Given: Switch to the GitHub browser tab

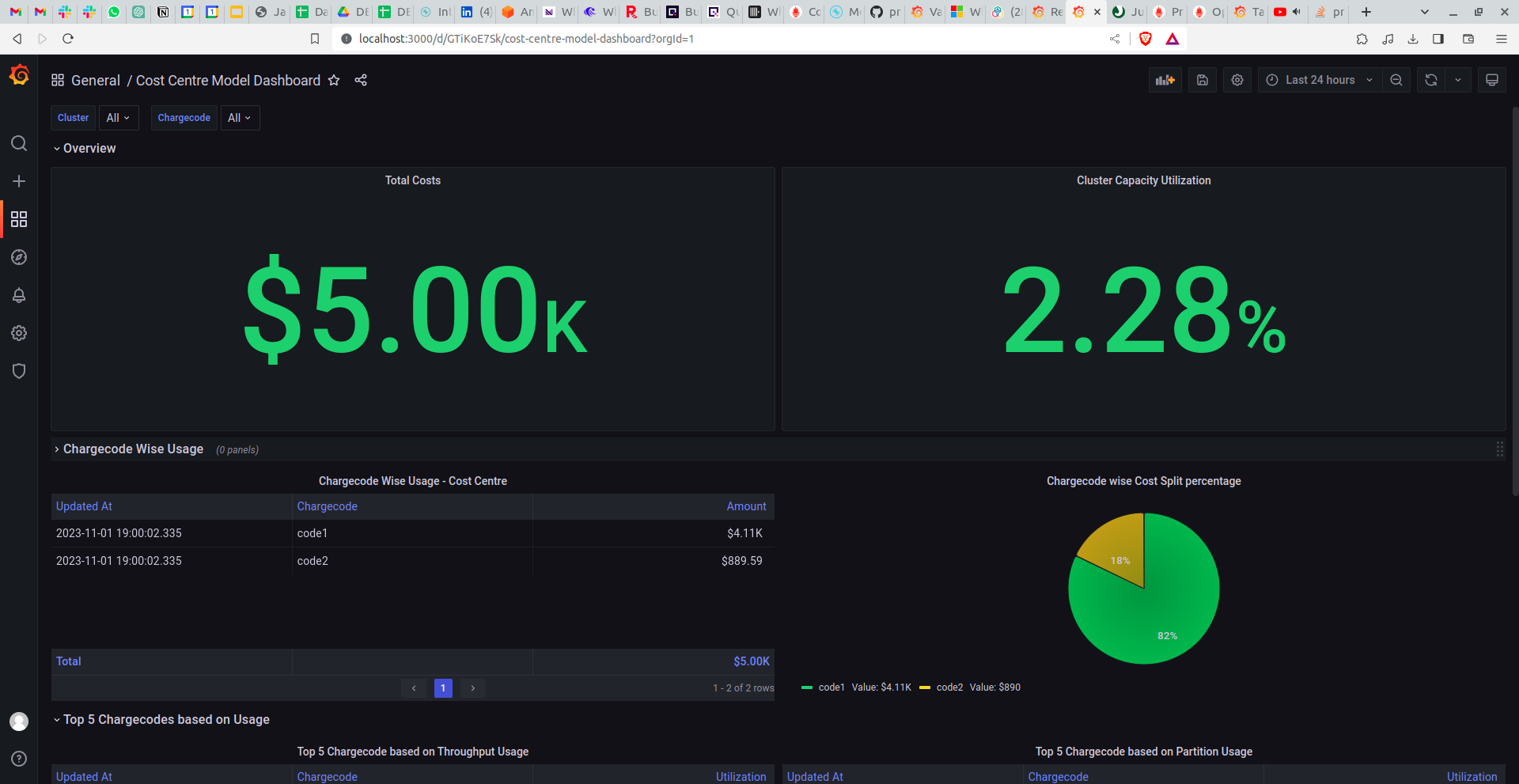Looking at the screenshot, I should coord(885,12).
